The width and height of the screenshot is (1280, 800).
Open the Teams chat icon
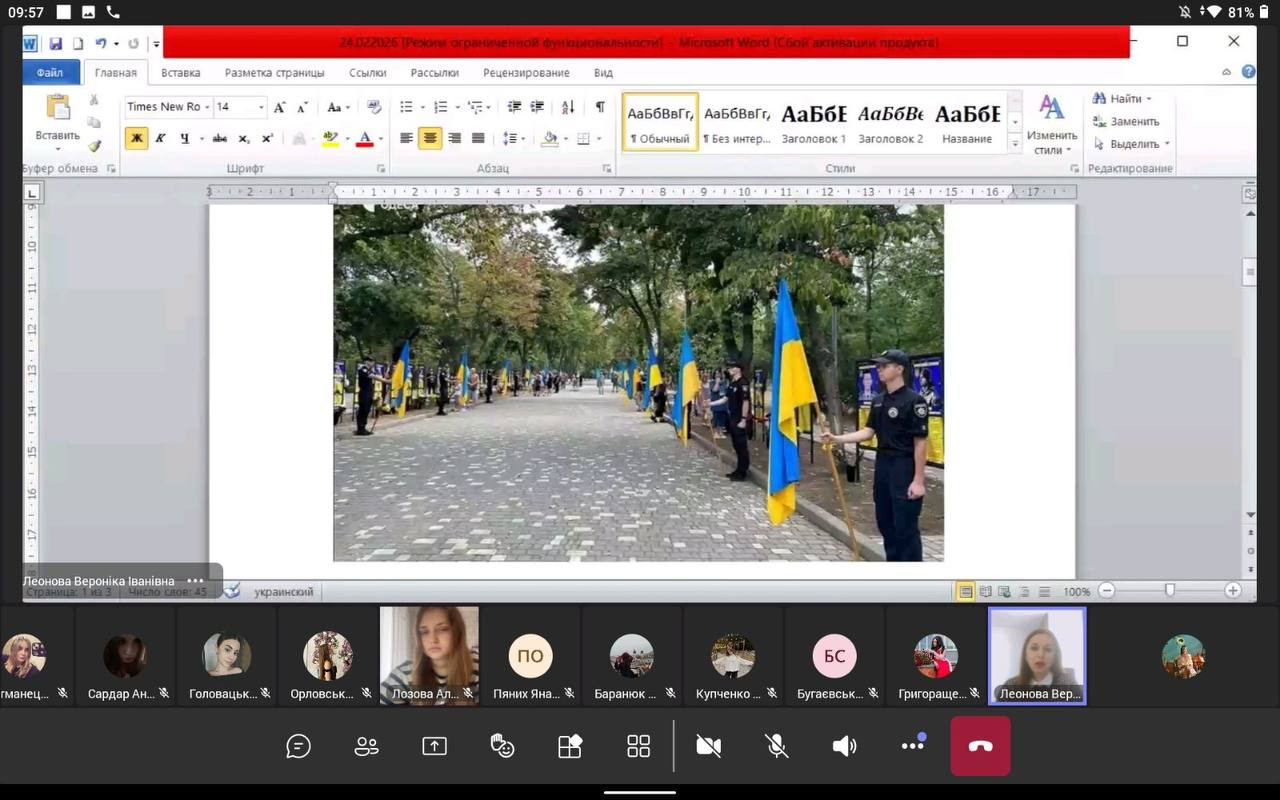298,746
